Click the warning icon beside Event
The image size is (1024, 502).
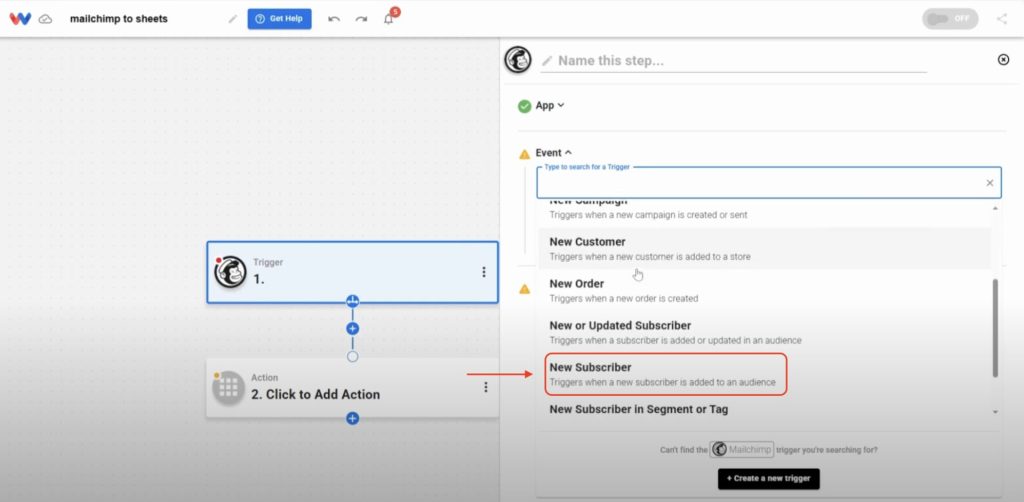pyautogui.click(x=524, y=154)
